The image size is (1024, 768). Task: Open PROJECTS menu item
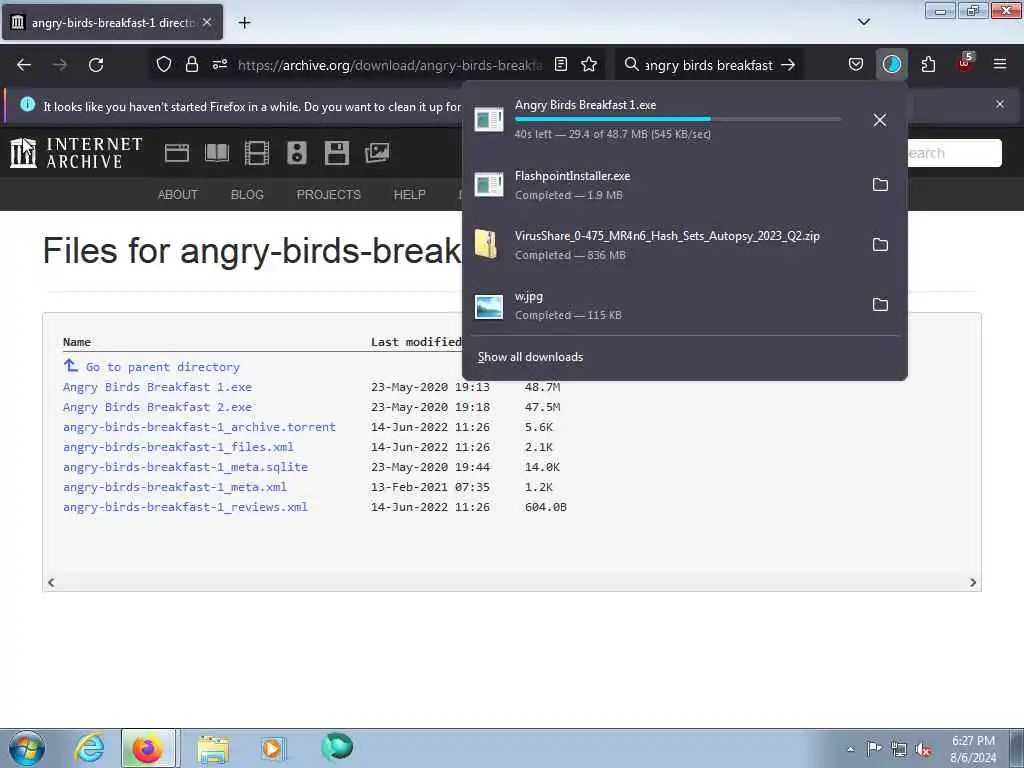pyautogui.click(x=328, y=195)
